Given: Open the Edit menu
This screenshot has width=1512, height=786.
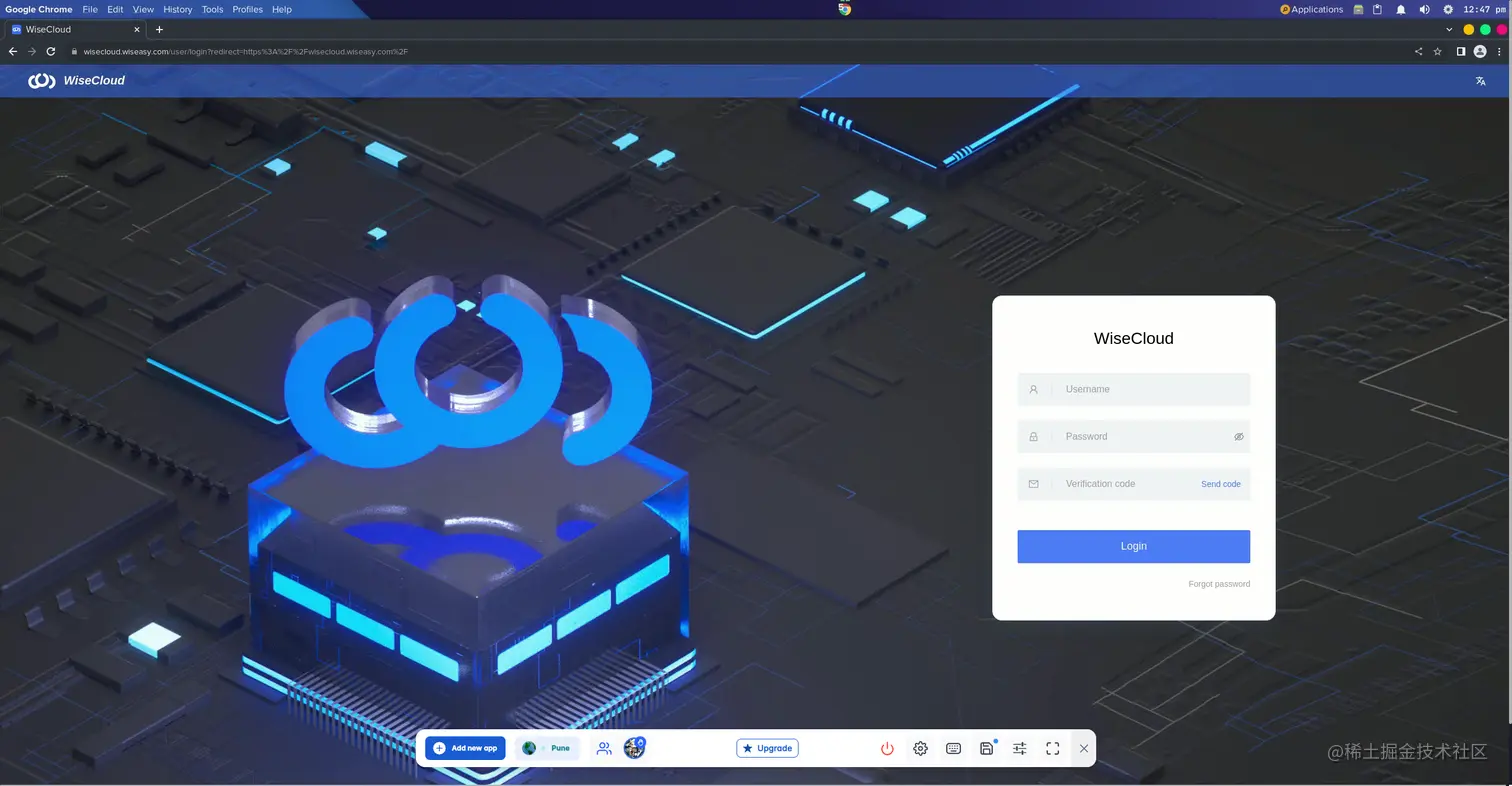Looking at the screenshot, I should 116,9.
